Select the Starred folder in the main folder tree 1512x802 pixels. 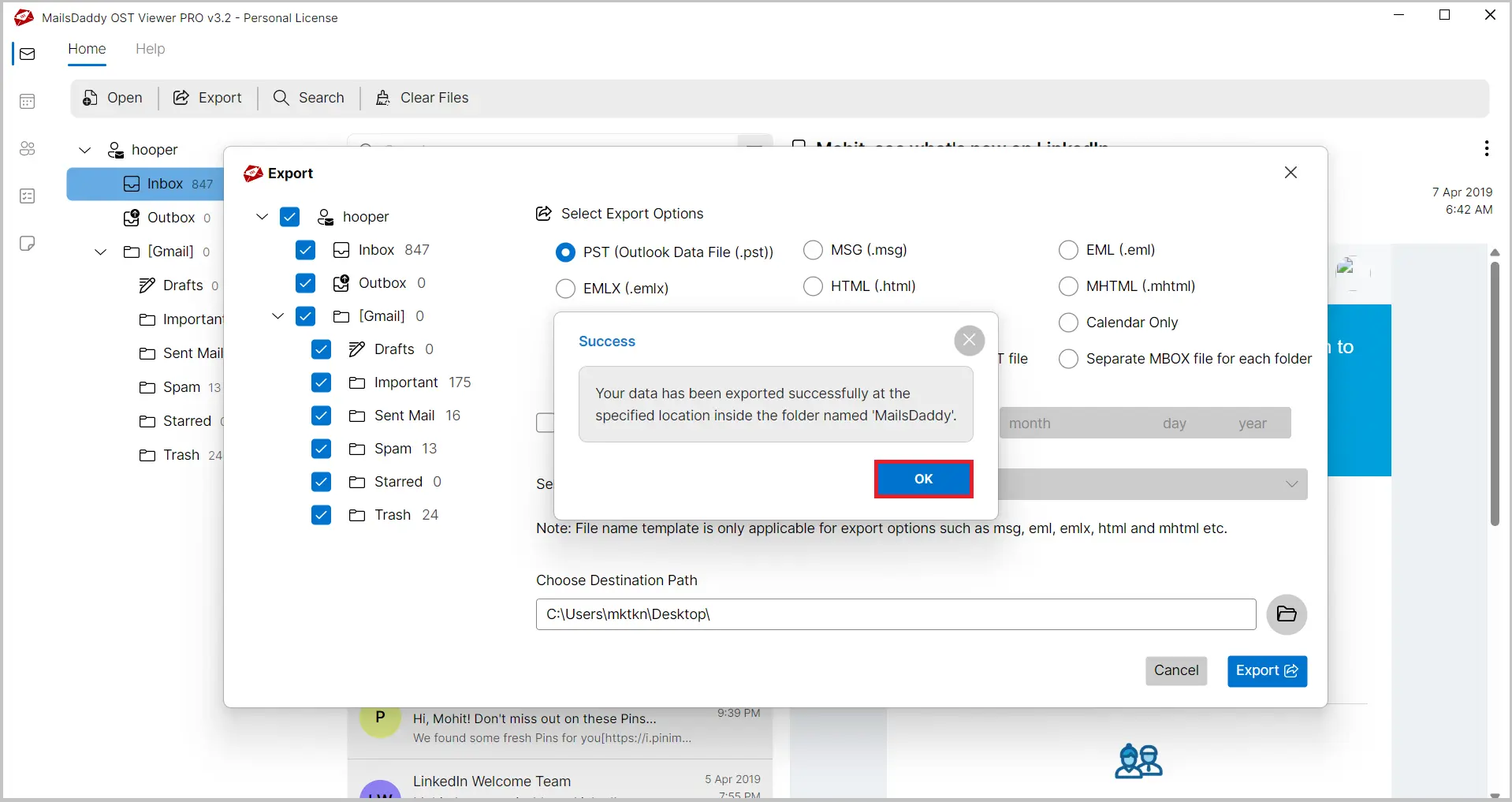(181, 421)
